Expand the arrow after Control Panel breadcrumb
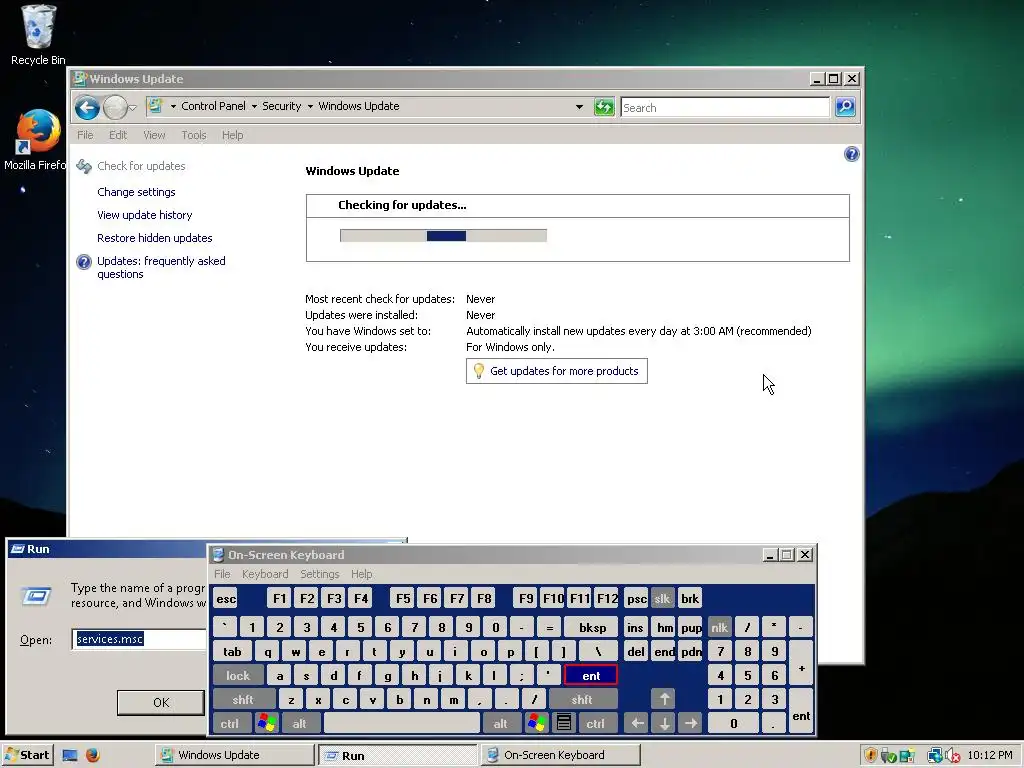The image size is (1024, 768). (x=254, y=106)
